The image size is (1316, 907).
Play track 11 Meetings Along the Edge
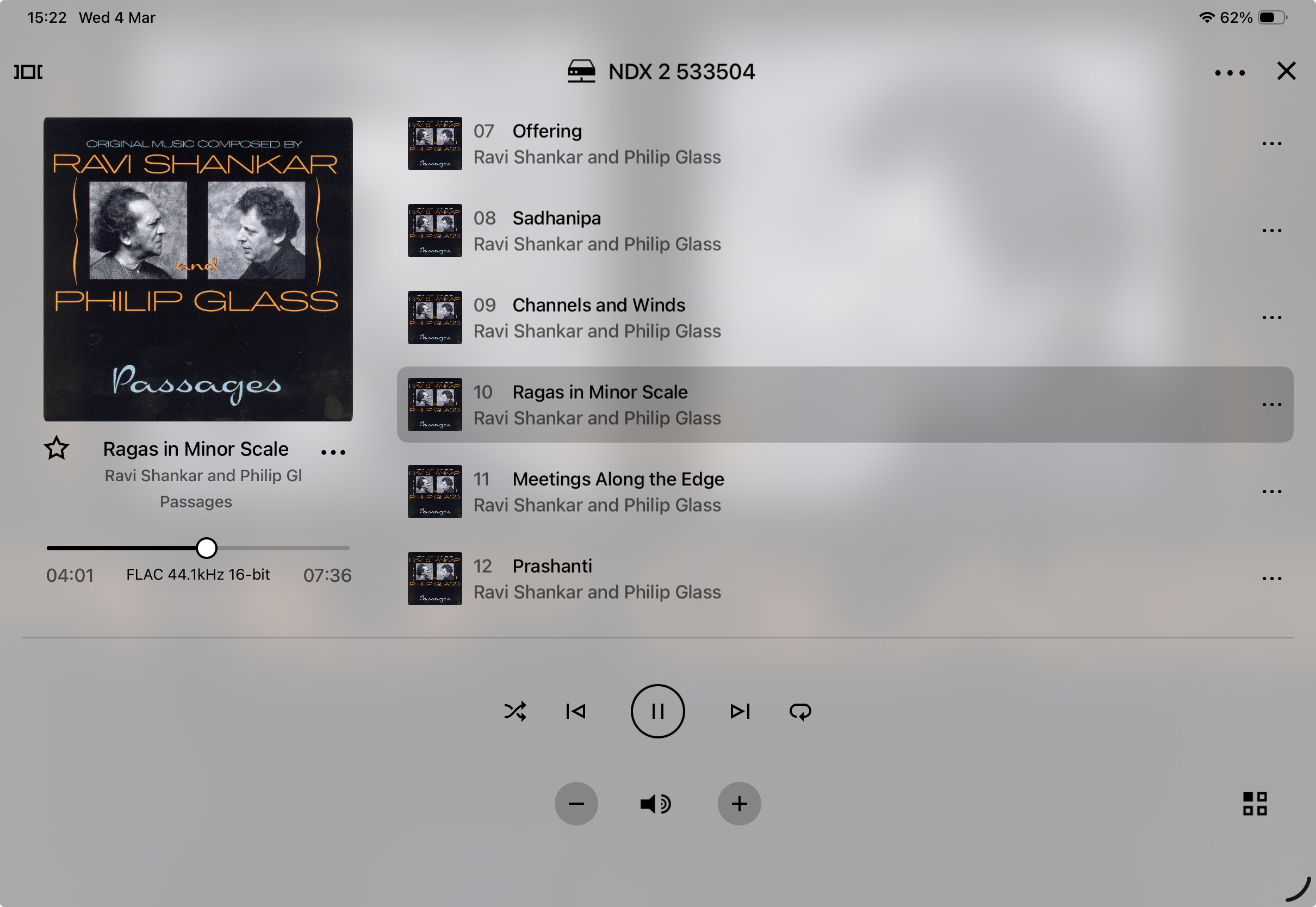[845, 492]
